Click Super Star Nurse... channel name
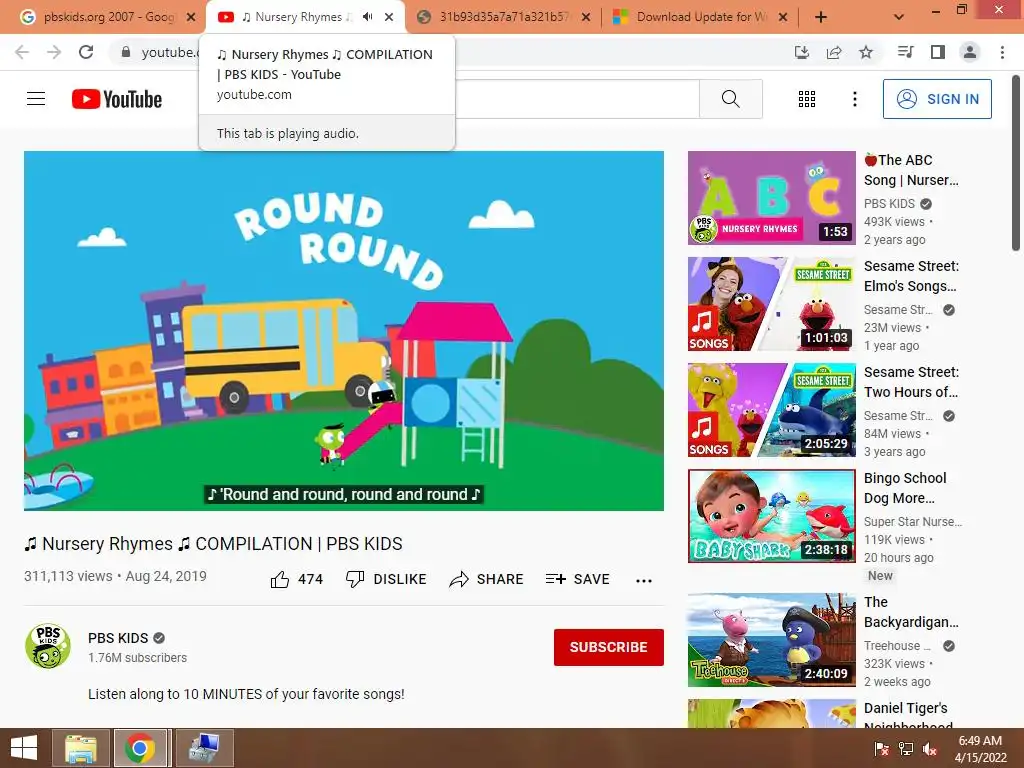Image resolution: width=1024 pixels, height=768 pixels. click(912, 522)
